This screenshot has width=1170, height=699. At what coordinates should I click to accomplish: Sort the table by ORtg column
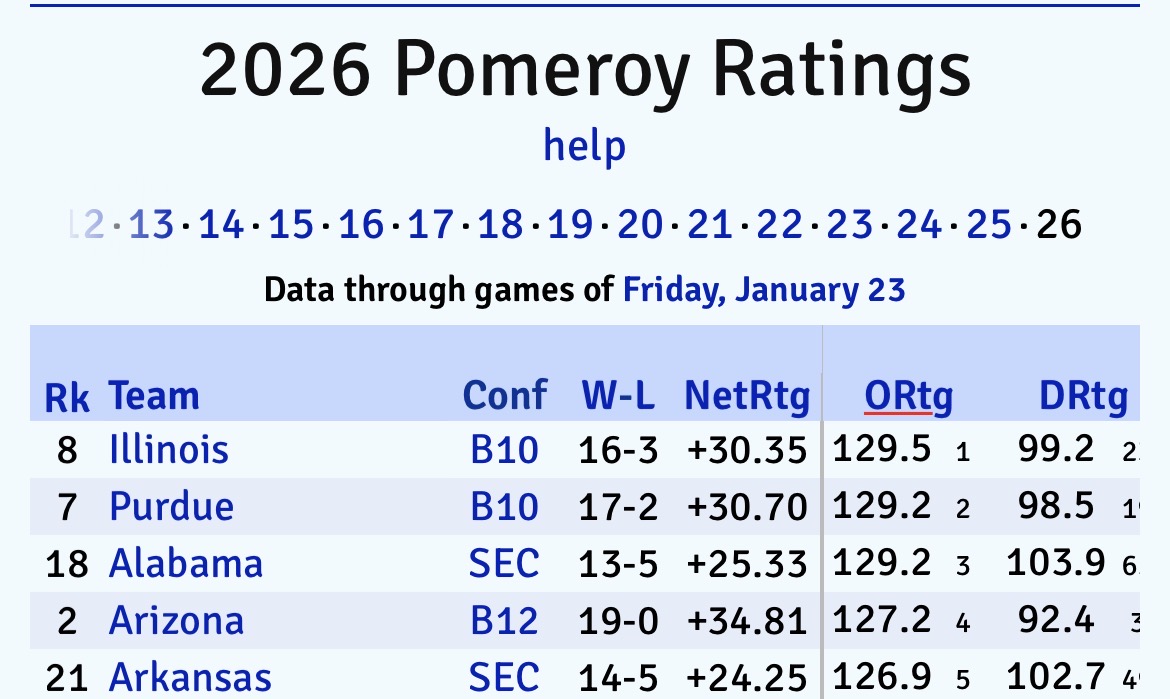pyautogui.click(x=908, y=396)
